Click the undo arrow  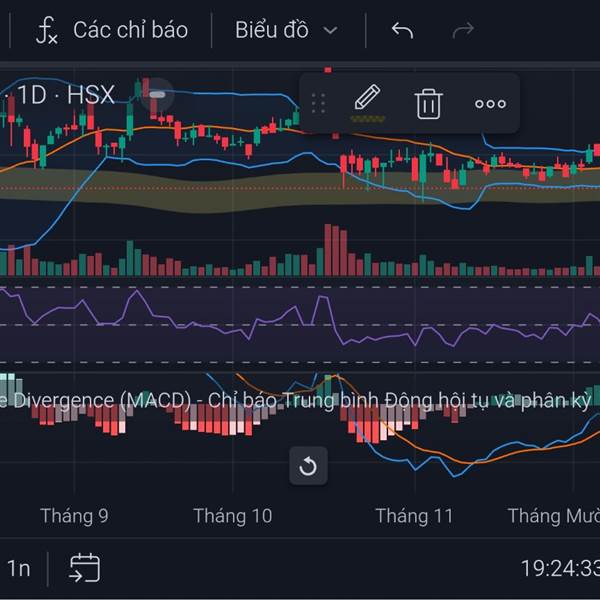coord(402,30)
